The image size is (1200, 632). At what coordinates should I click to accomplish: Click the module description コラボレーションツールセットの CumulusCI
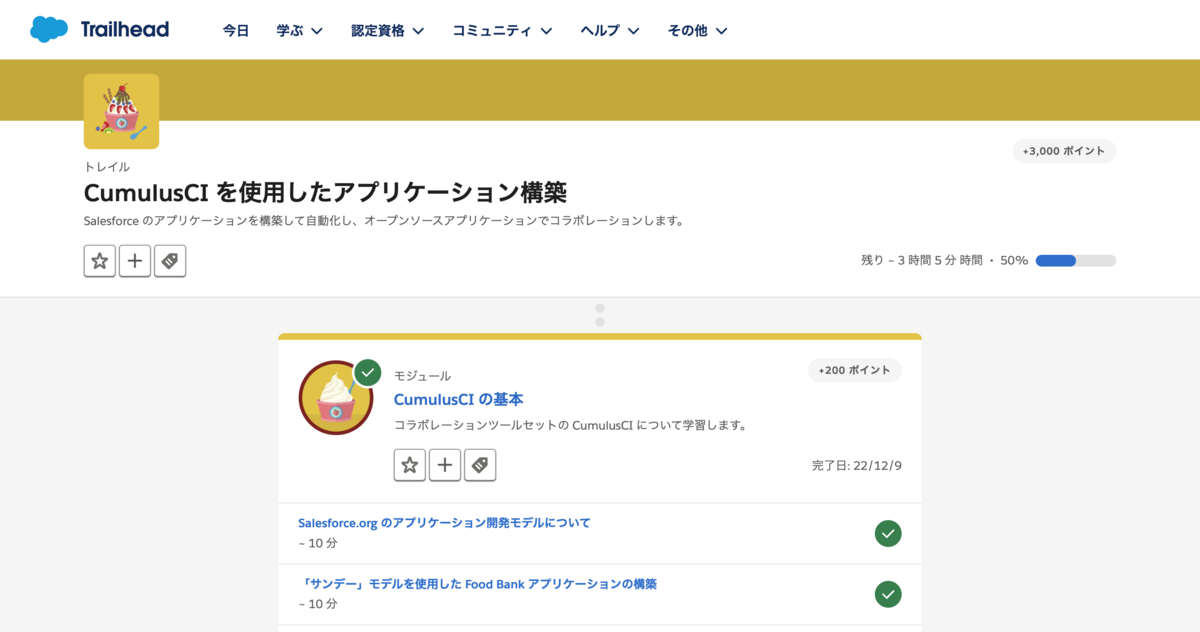pyautogui.click(x=571, y=425)
